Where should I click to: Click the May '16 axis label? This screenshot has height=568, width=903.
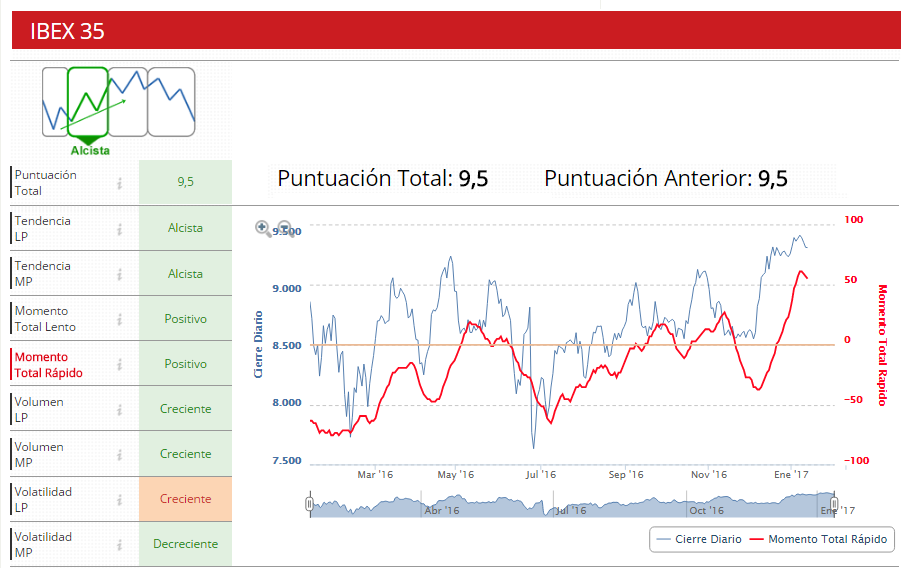coord(456,475)
